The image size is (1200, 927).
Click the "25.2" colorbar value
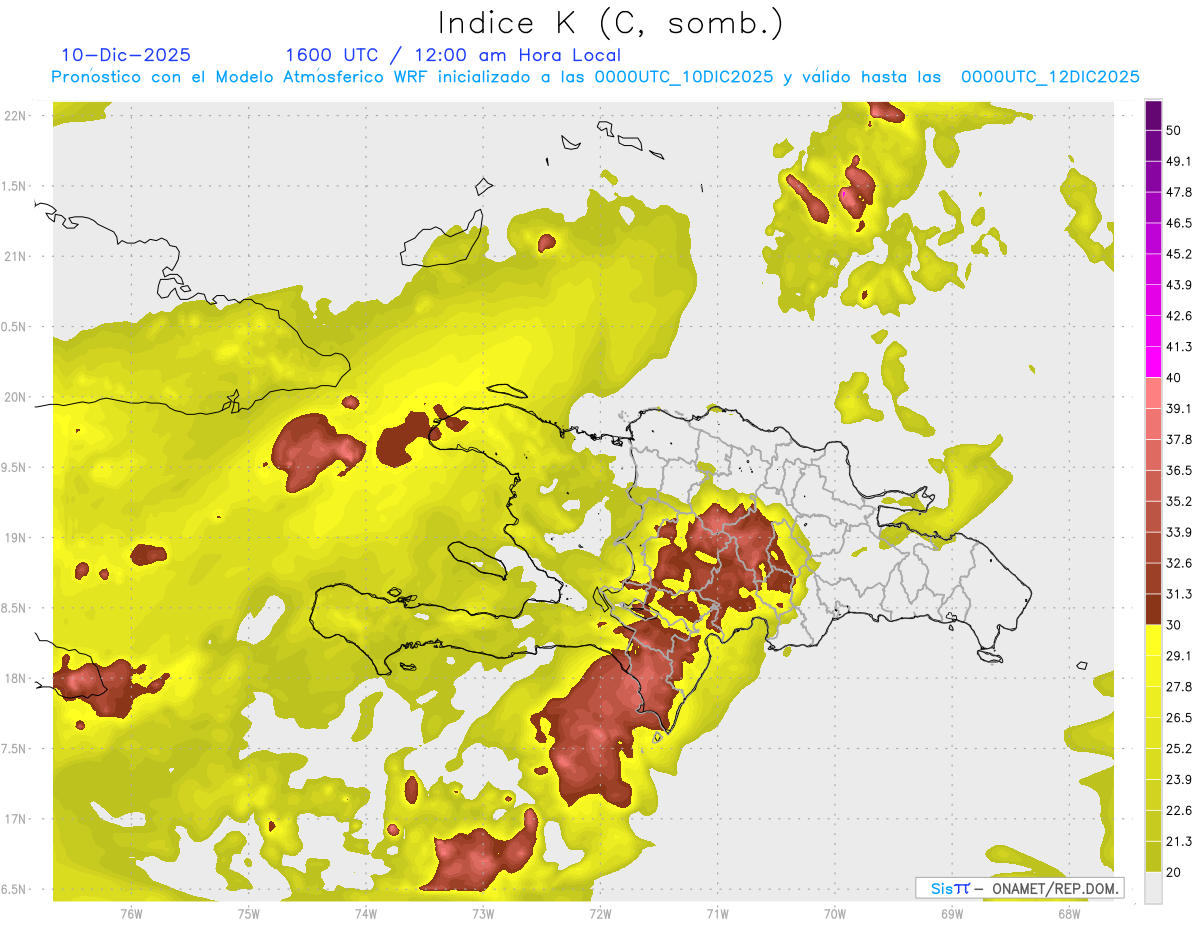pos(1179,748)
